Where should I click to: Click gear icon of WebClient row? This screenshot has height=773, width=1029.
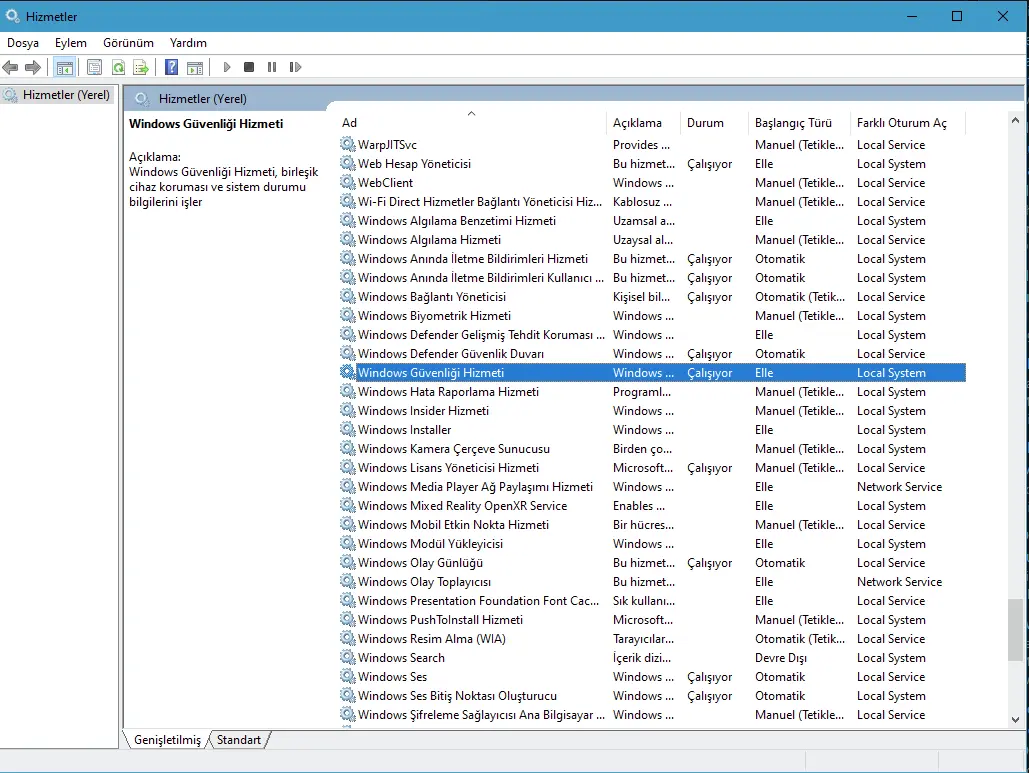[x=347, y=182]
